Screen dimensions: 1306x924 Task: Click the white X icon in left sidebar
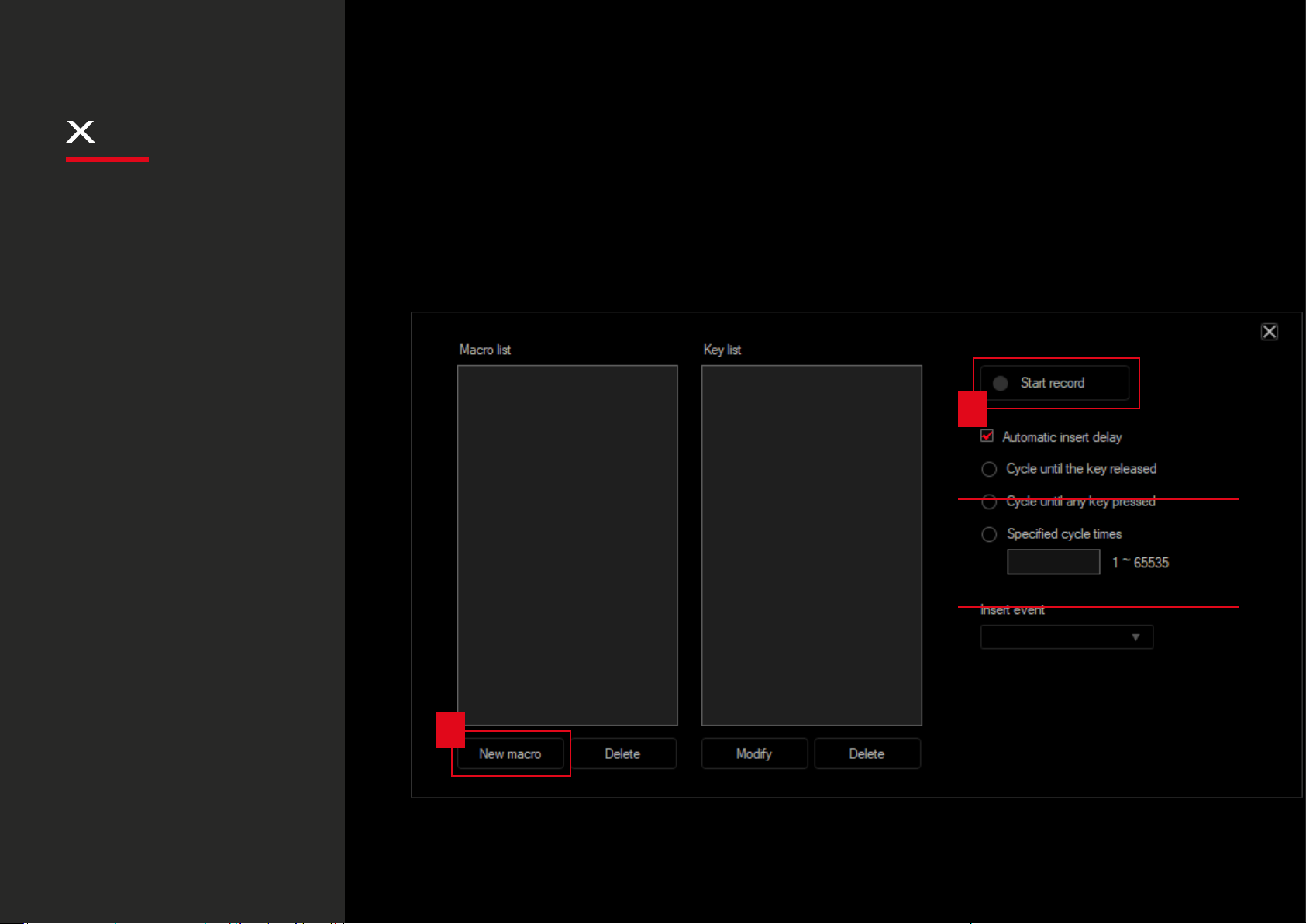[81, 132]
